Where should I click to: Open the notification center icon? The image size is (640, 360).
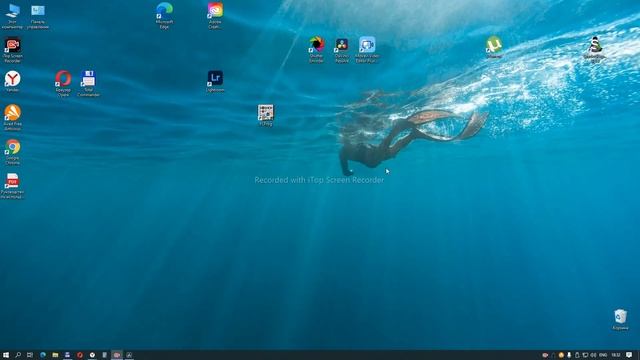click(x=629, y=355)
